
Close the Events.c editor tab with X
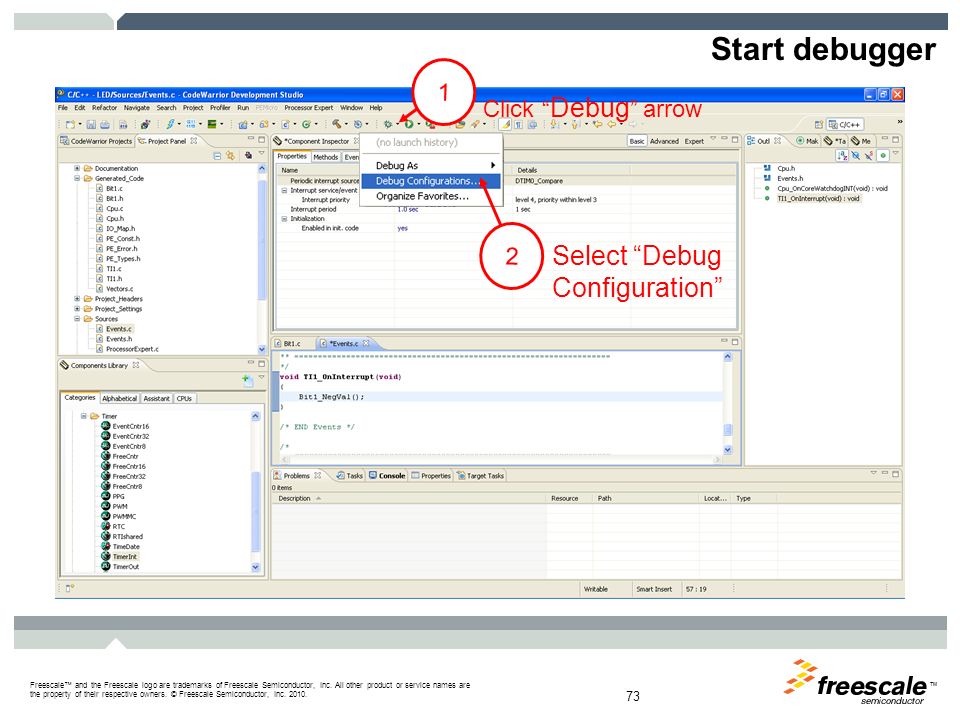point(366,343)
